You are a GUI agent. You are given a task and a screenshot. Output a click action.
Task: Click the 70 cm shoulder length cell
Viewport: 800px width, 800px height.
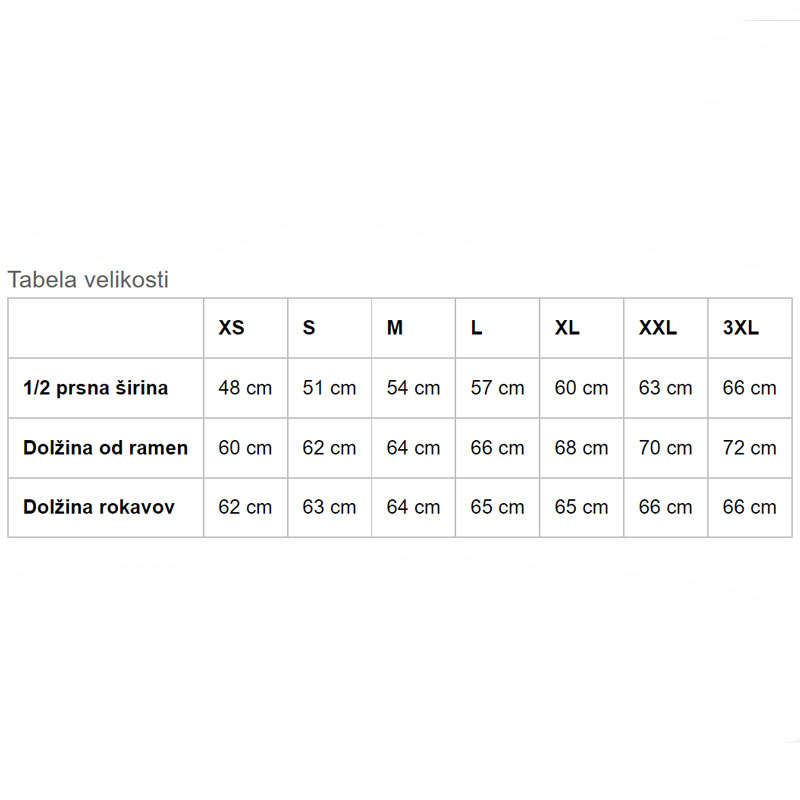tap(665, 448)
